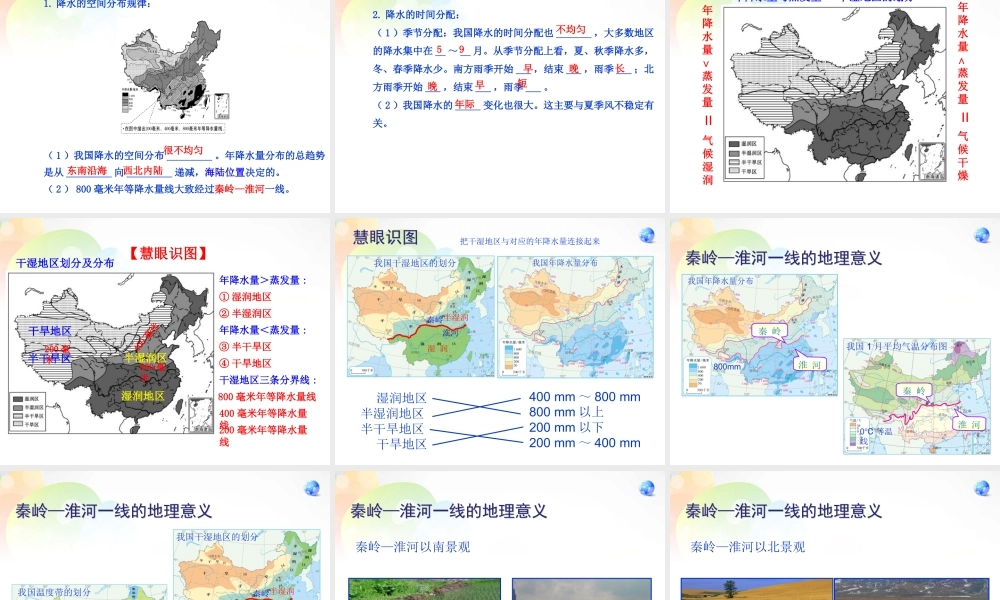Select the golden field photo under 秦岭—淮河以北景观
Image resolution: width=1000 pixels, height=600 pixels.
(756, 589)
